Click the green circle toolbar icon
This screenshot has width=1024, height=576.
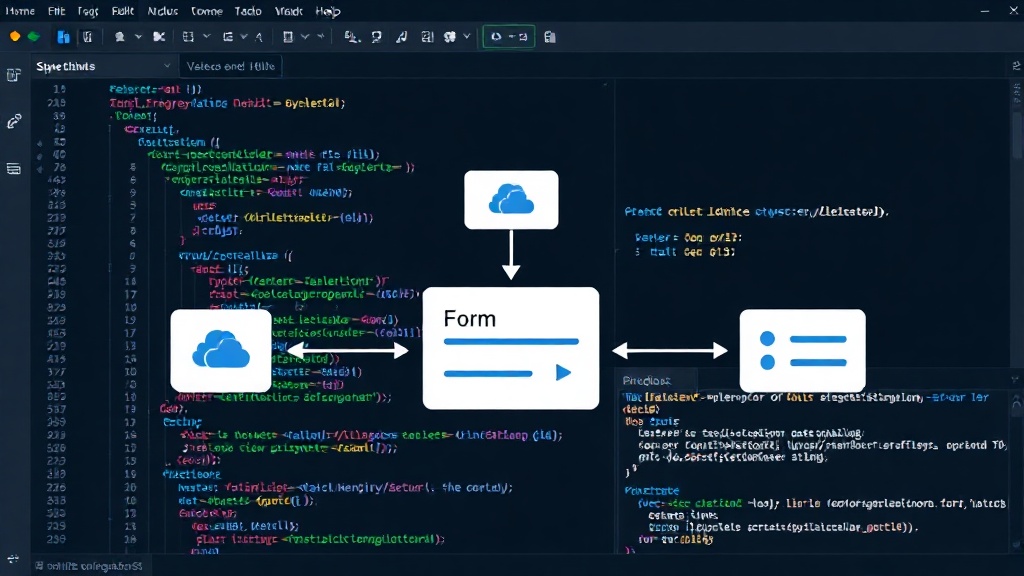(x=33, y=37)
